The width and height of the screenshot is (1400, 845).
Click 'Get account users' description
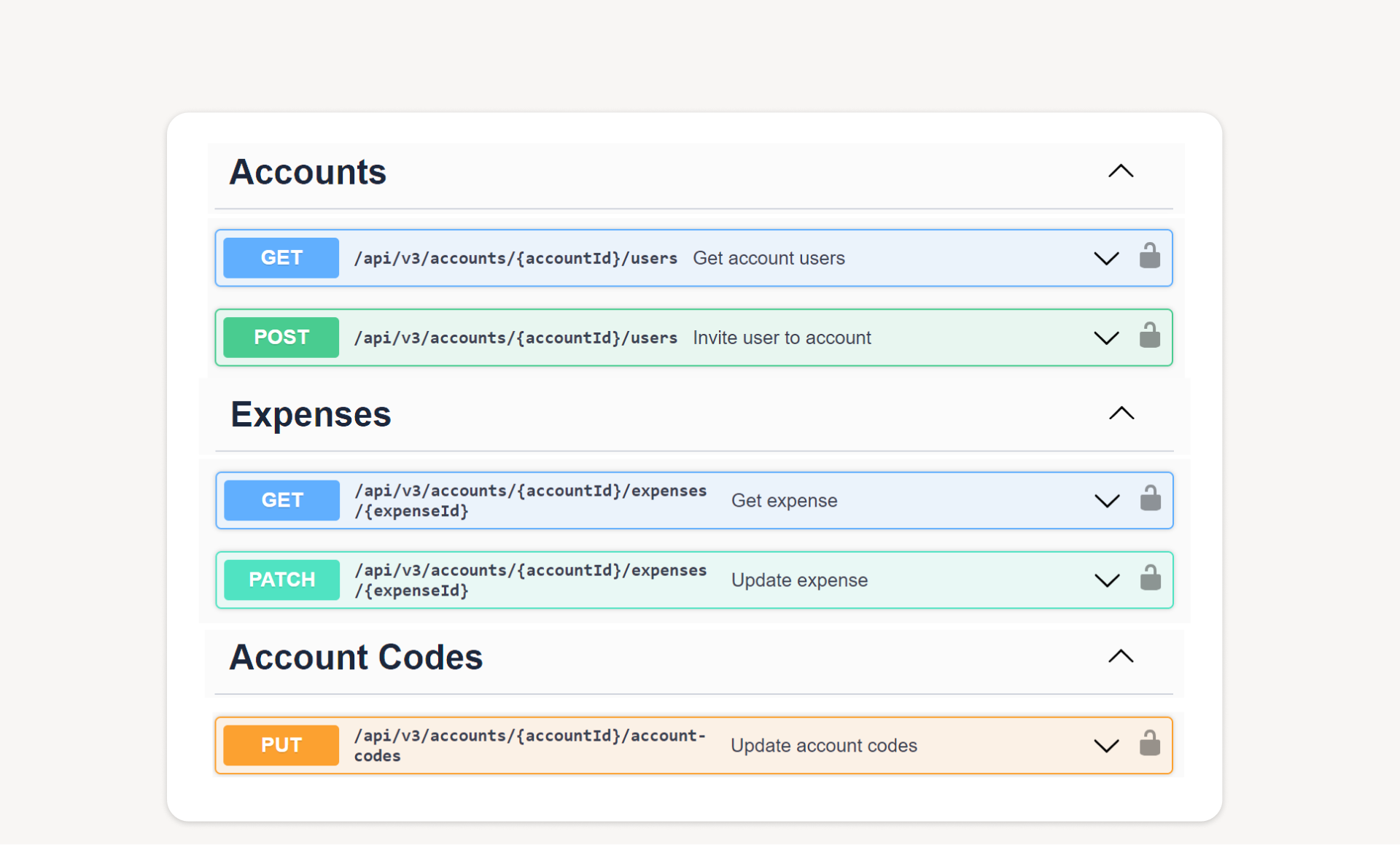coord(769,258)
